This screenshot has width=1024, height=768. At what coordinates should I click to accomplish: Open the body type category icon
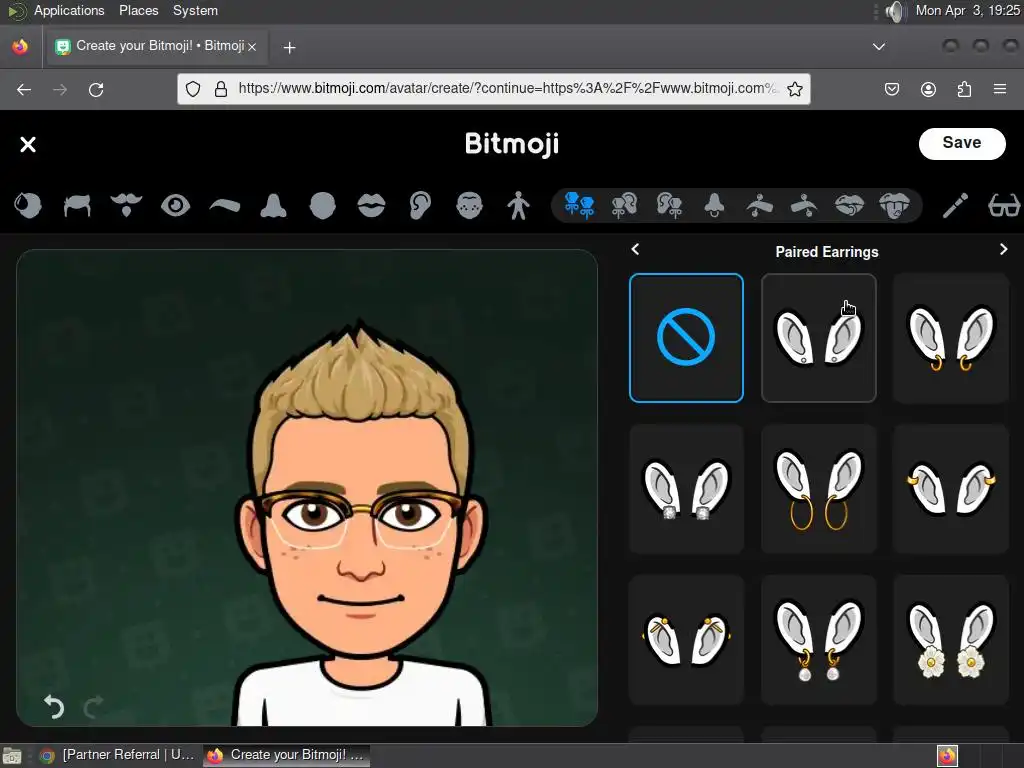(x=518, y=205)
